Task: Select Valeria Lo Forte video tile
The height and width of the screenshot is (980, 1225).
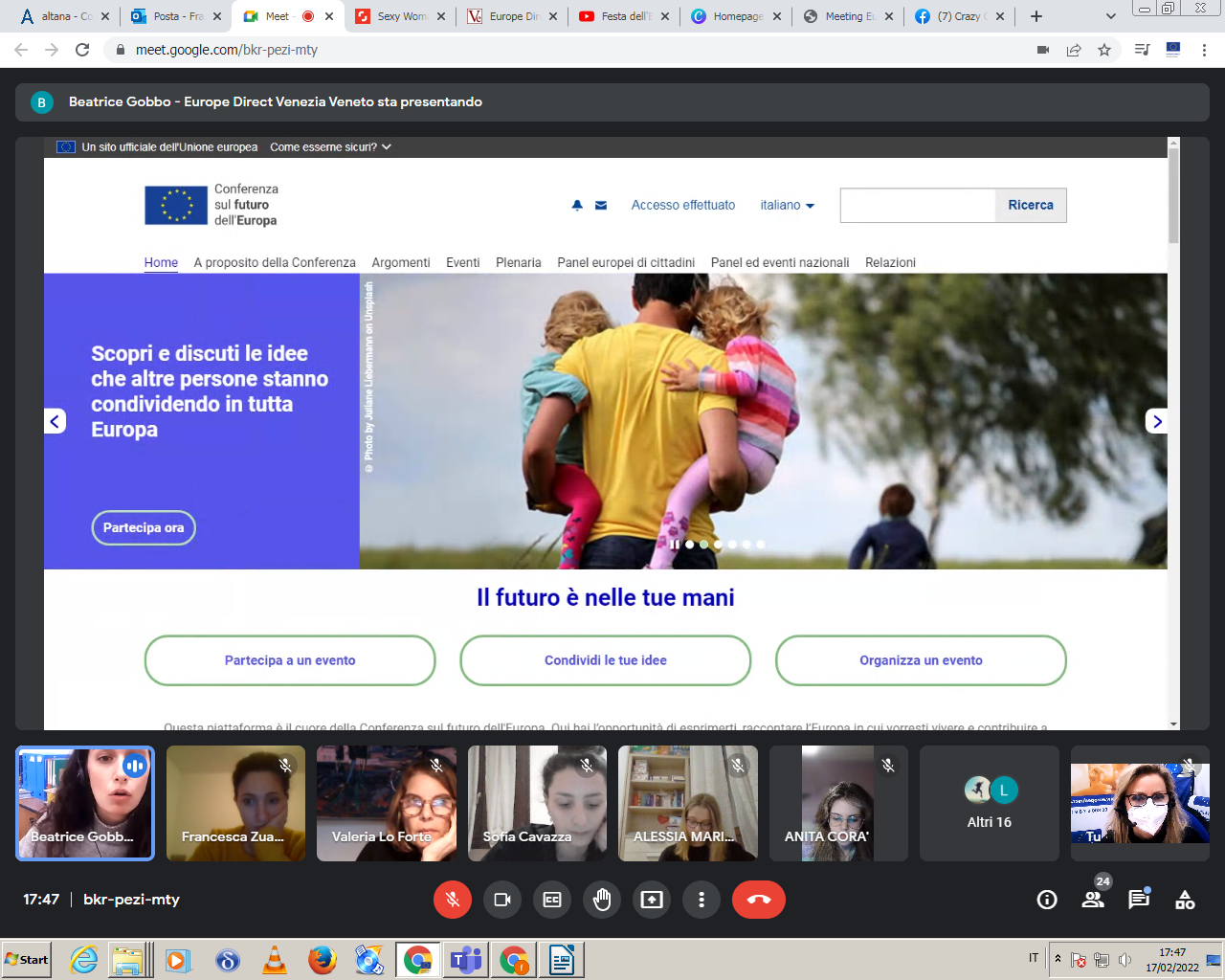Action: tap(387, 804)
